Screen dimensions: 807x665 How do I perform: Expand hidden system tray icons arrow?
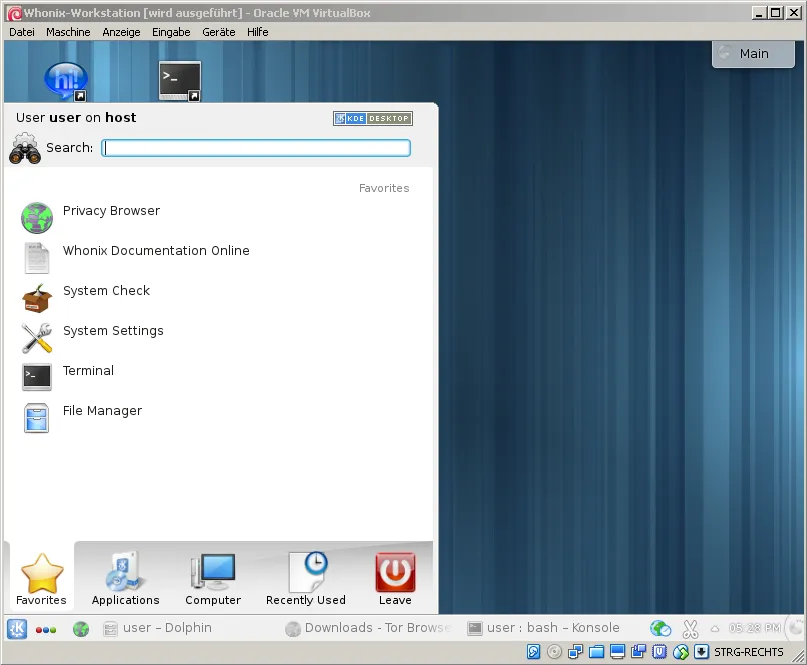tap(715, 628)
